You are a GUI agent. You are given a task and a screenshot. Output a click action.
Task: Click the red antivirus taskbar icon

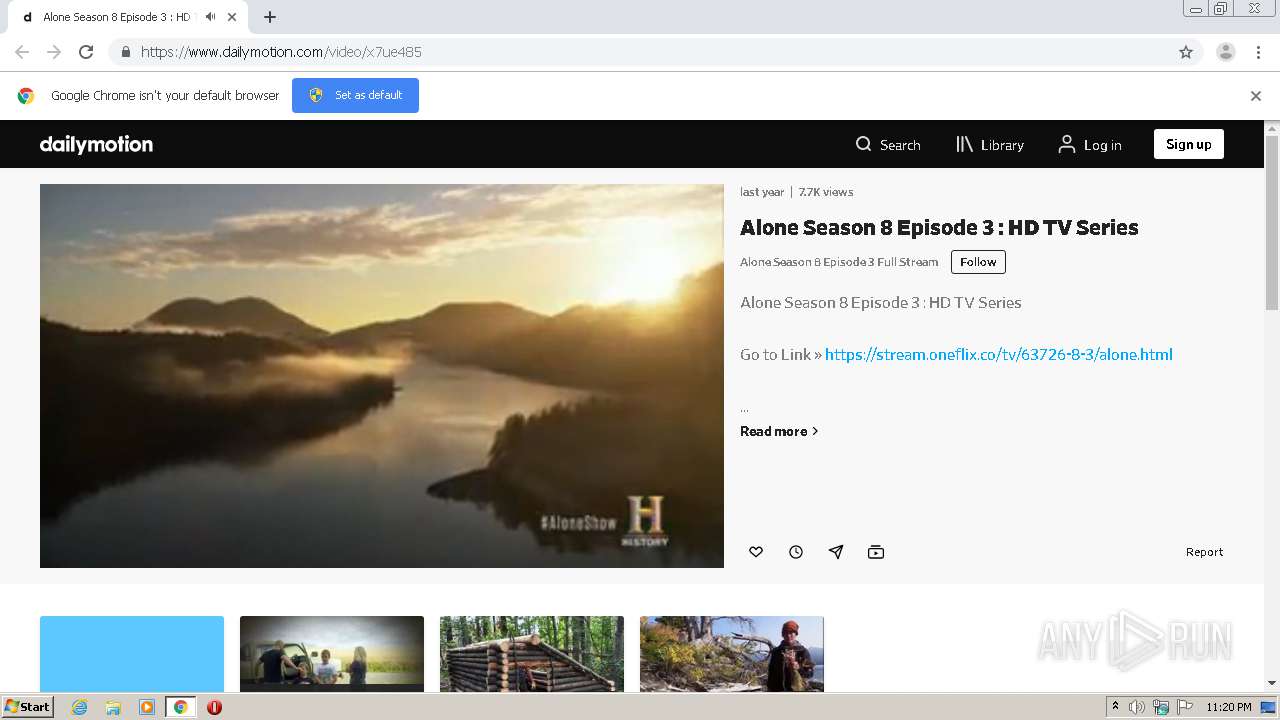click(x=214, y=707)
